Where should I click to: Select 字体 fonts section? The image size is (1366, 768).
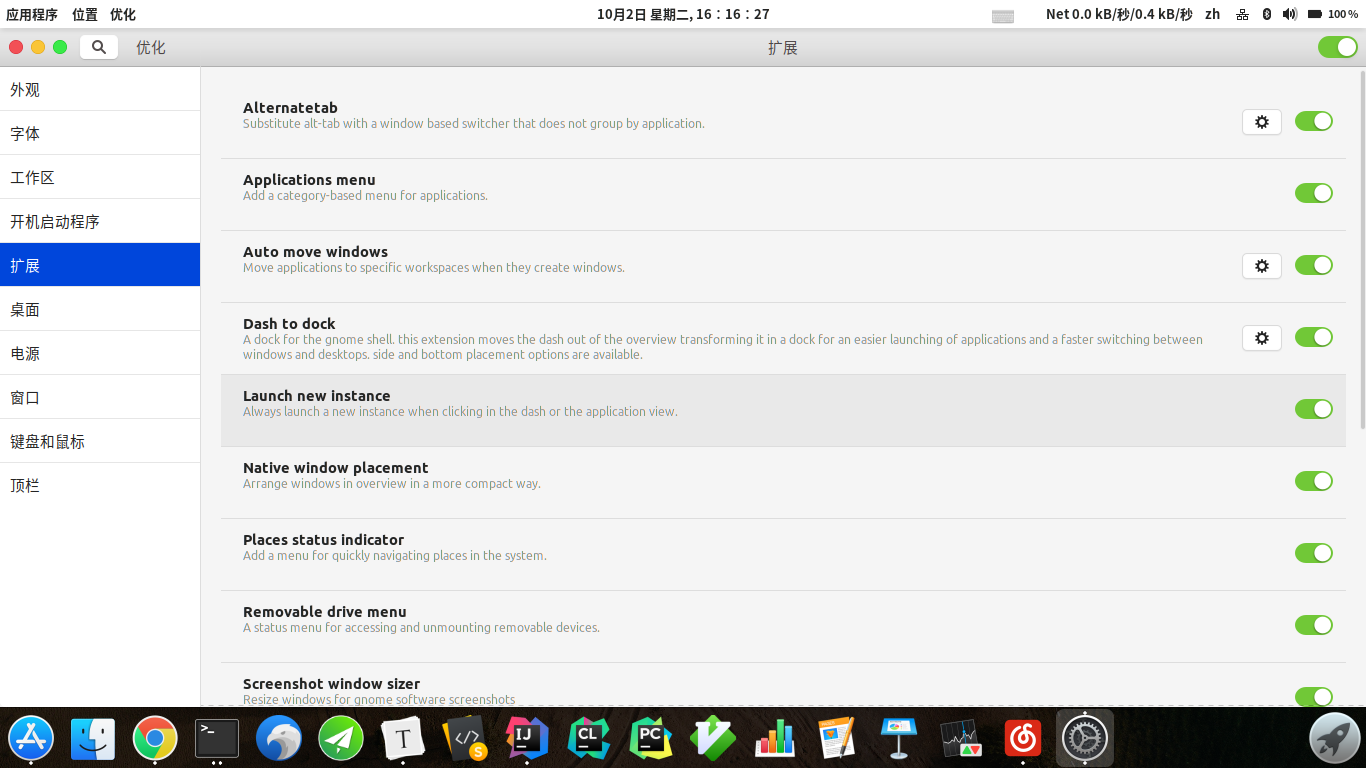100,133
